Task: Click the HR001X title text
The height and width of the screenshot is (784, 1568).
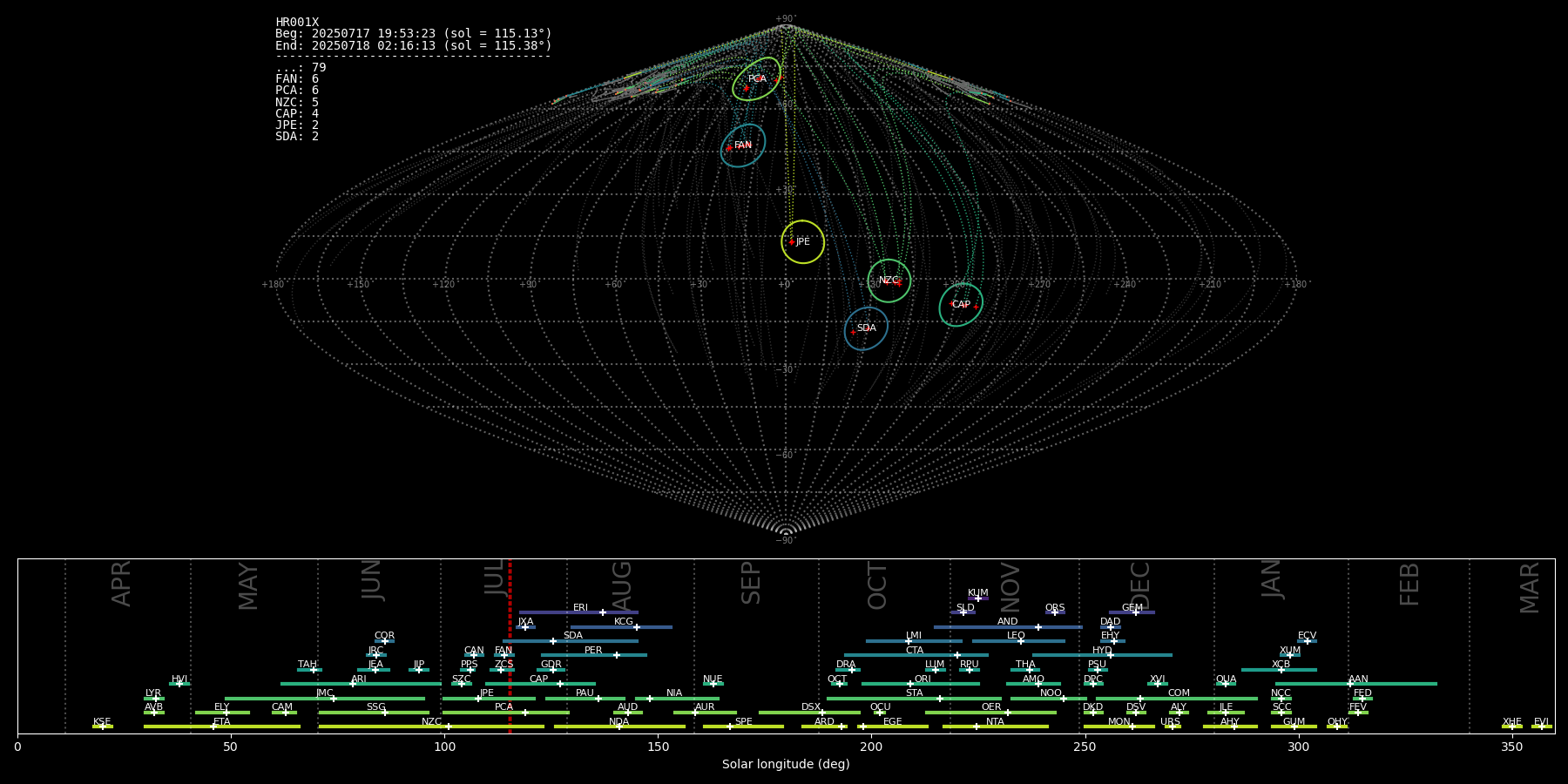Action: [x=297, y=23]
